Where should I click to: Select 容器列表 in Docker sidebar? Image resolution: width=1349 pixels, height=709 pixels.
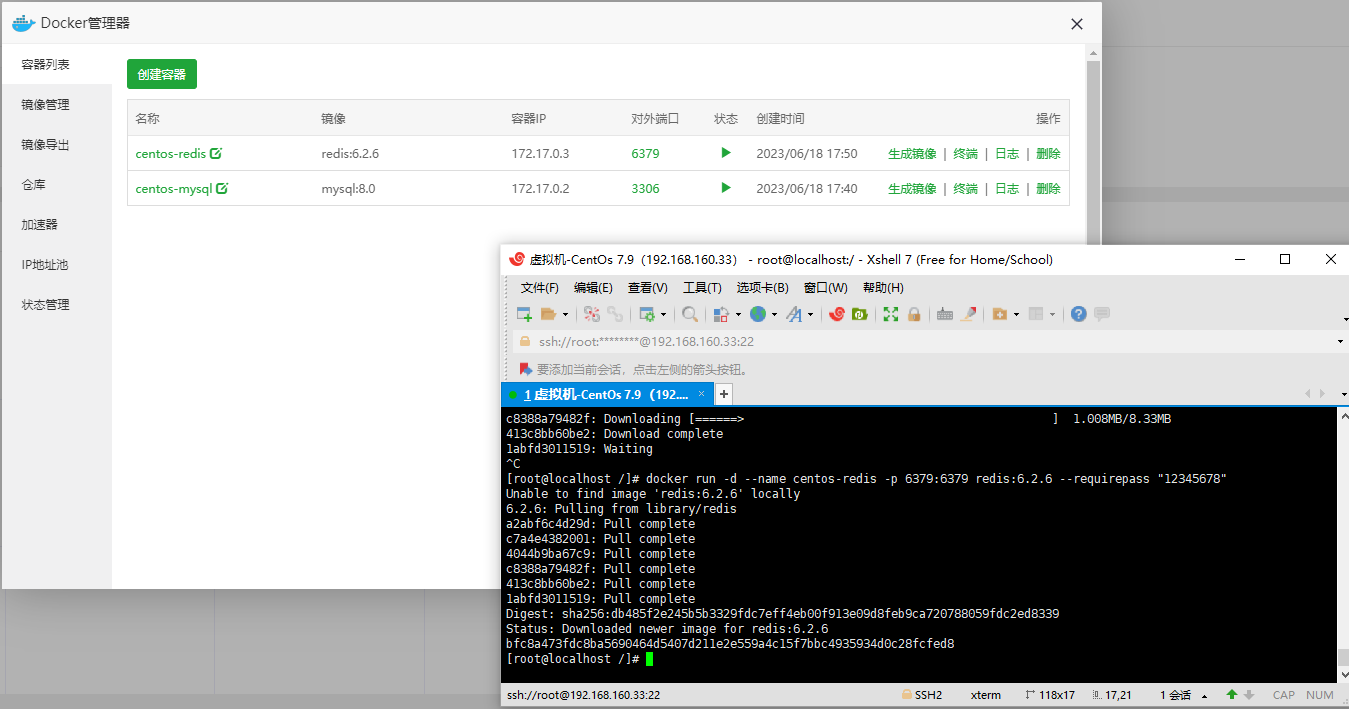tap(57, 64)
